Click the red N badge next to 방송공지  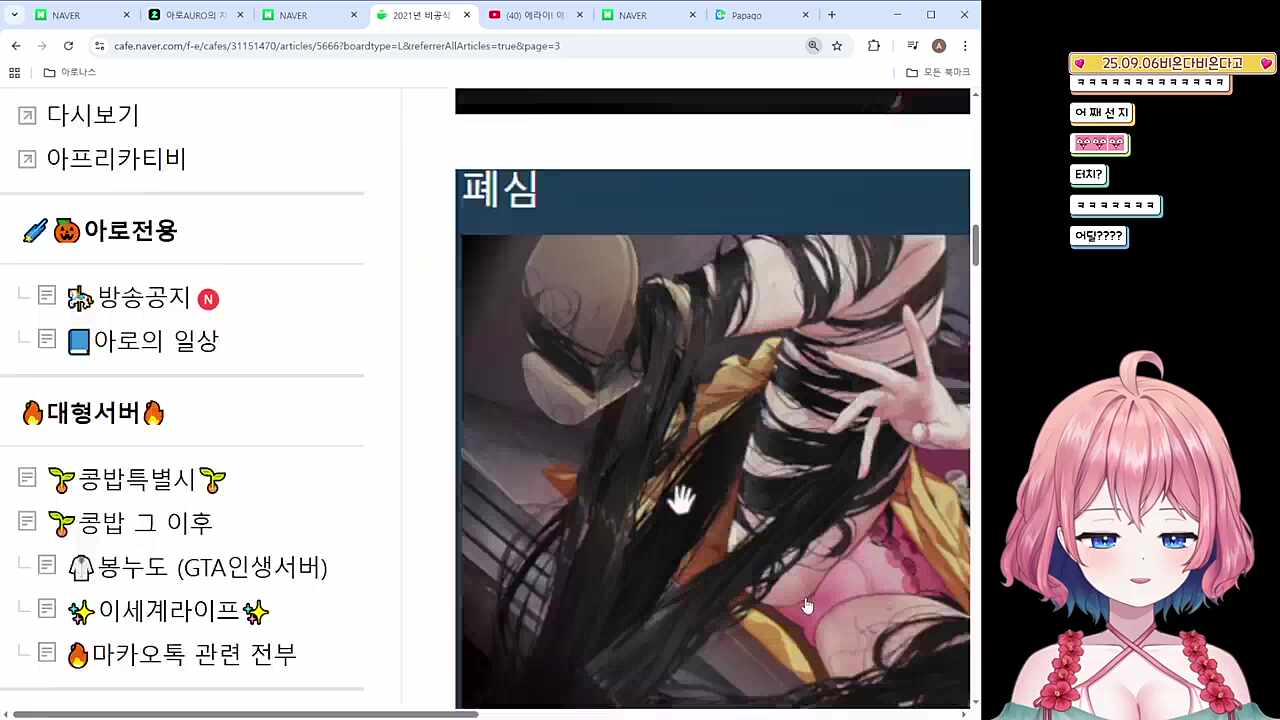point(208,298)
